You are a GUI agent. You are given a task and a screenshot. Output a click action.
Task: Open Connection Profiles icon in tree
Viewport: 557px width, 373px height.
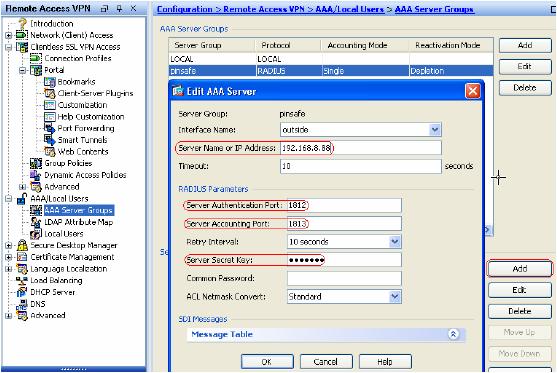[36, 58]
